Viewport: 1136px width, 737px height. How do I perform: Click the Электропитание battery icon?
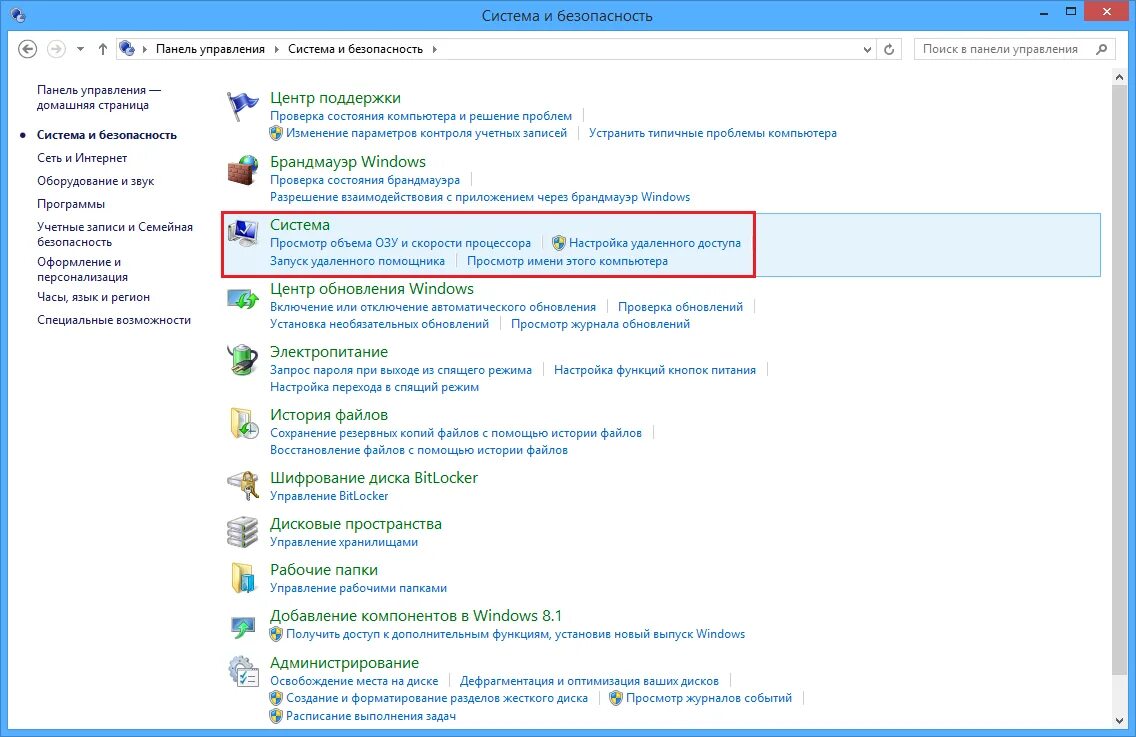click(242, 360)
